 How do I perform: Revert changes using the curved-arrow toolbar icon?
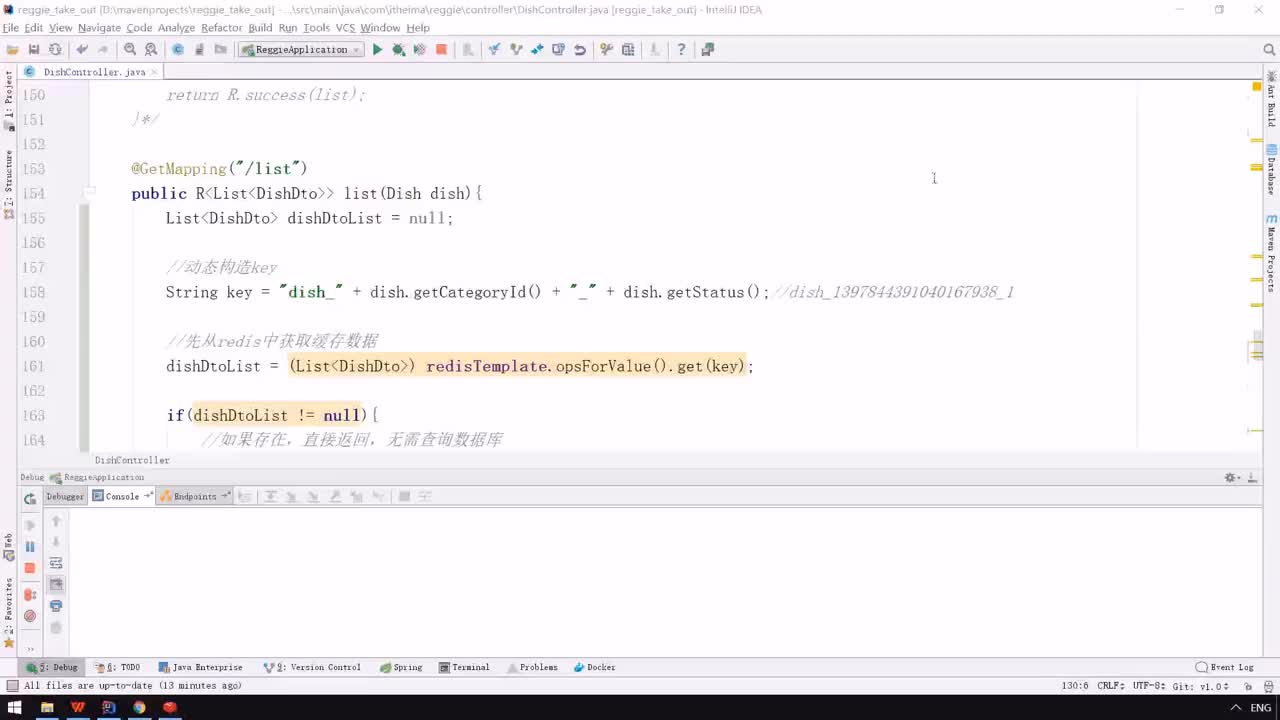[x=580, y=49]
